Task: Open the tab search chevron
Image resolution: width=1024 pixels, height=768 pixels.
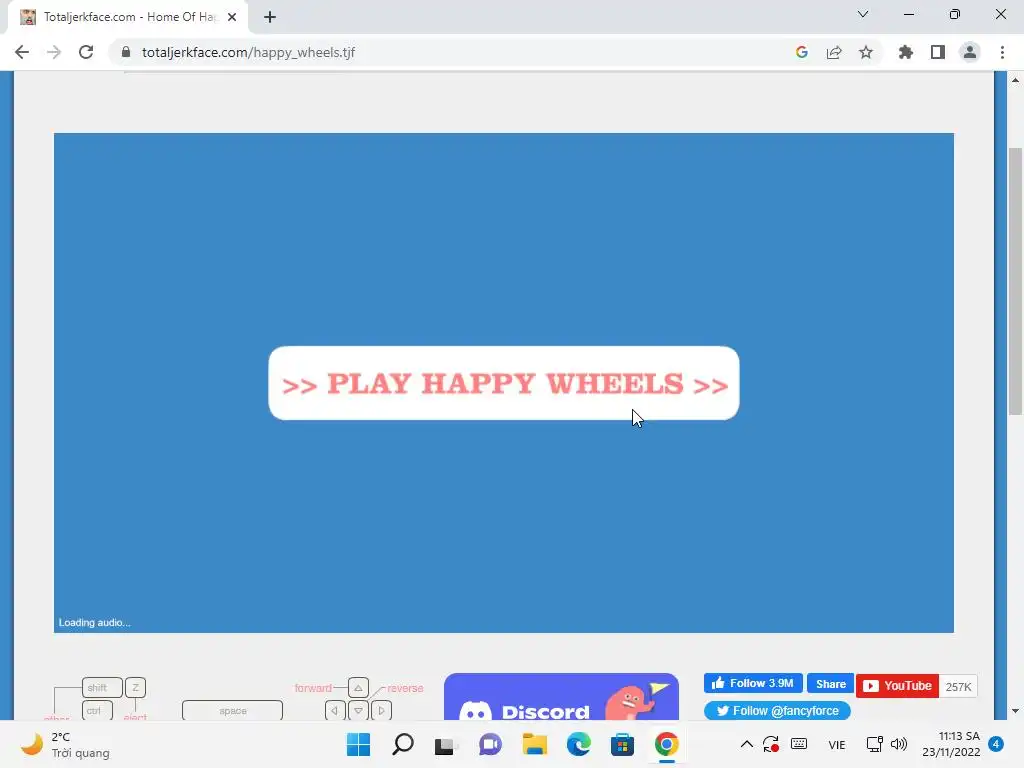Action: pyautogui.click(x=863, y=14)
